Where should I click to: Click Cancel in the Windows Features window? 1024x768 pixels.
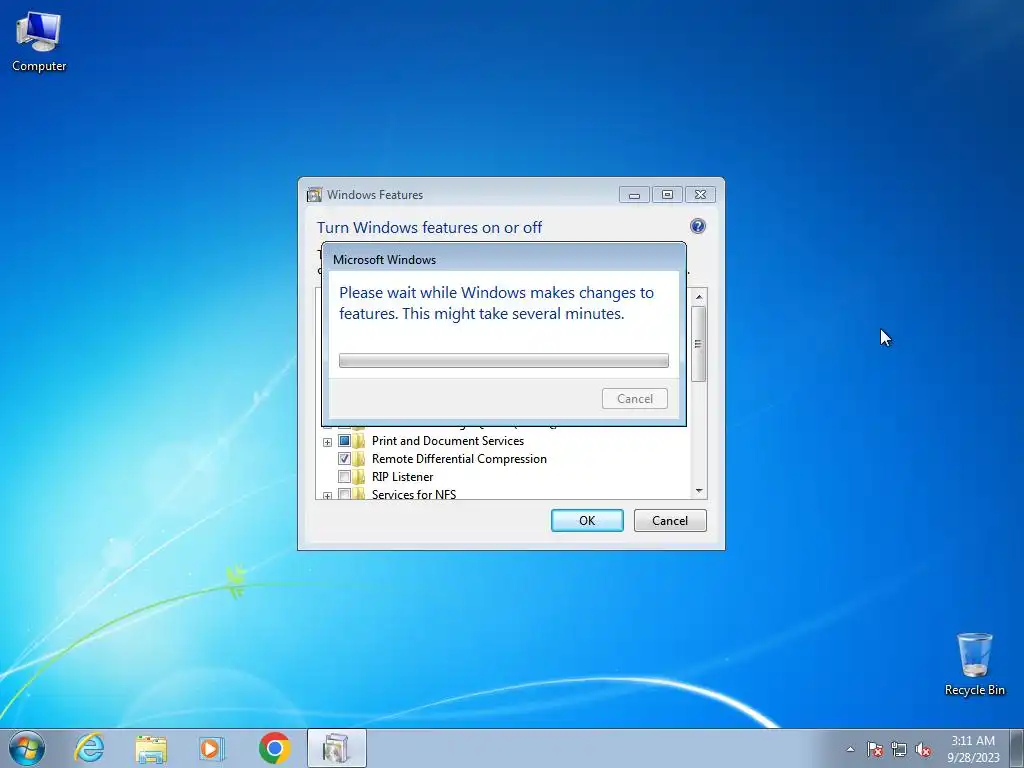pyautogui.click(x=670, y=520)
